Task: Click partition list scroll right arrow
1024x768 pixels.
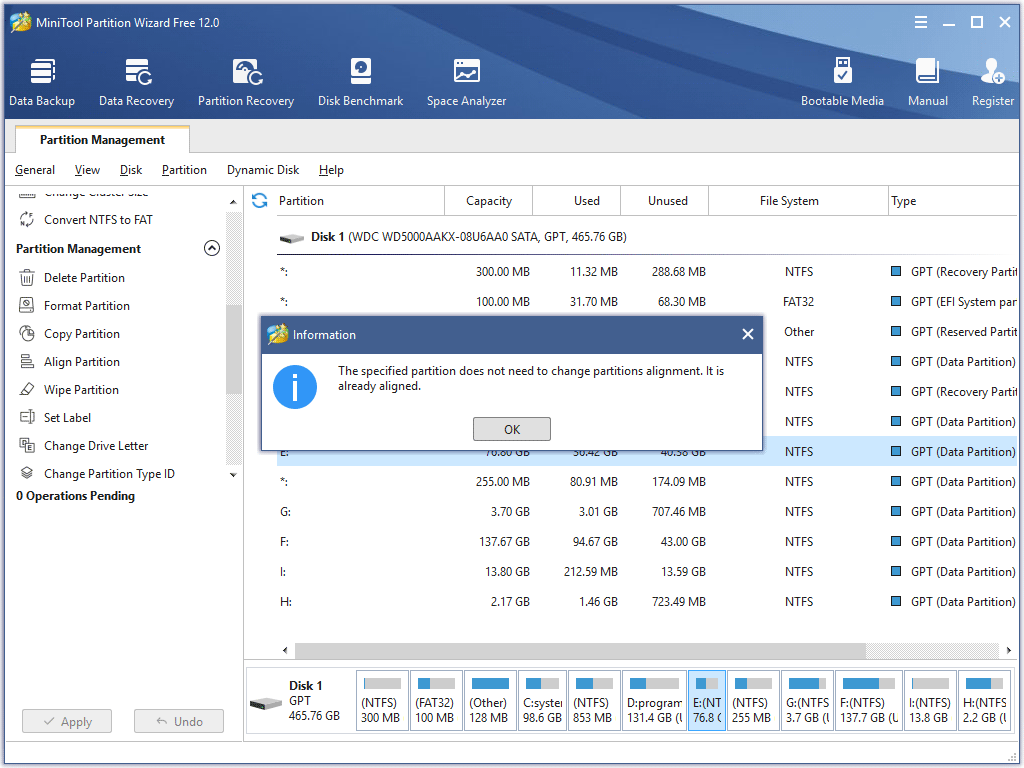Action: 1008,650
